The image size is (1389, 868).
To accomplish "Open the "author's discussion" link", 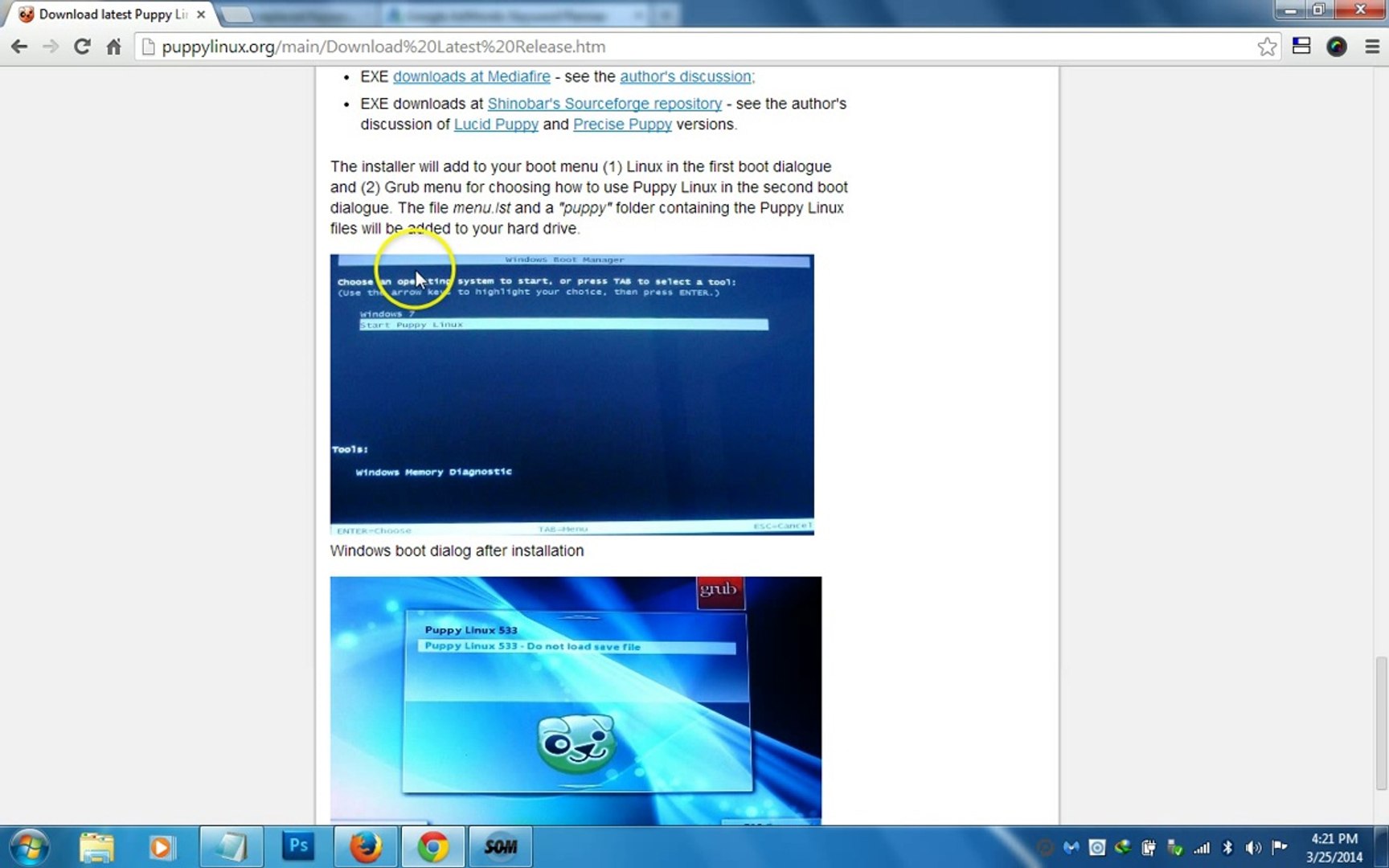I will (x=687, y=76).
